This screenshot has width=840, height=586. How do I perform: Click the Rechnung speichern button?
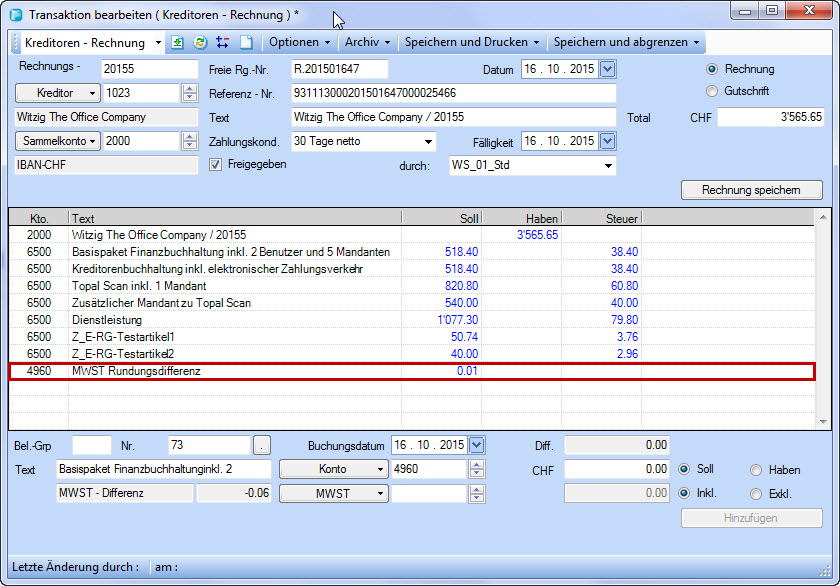752,190
